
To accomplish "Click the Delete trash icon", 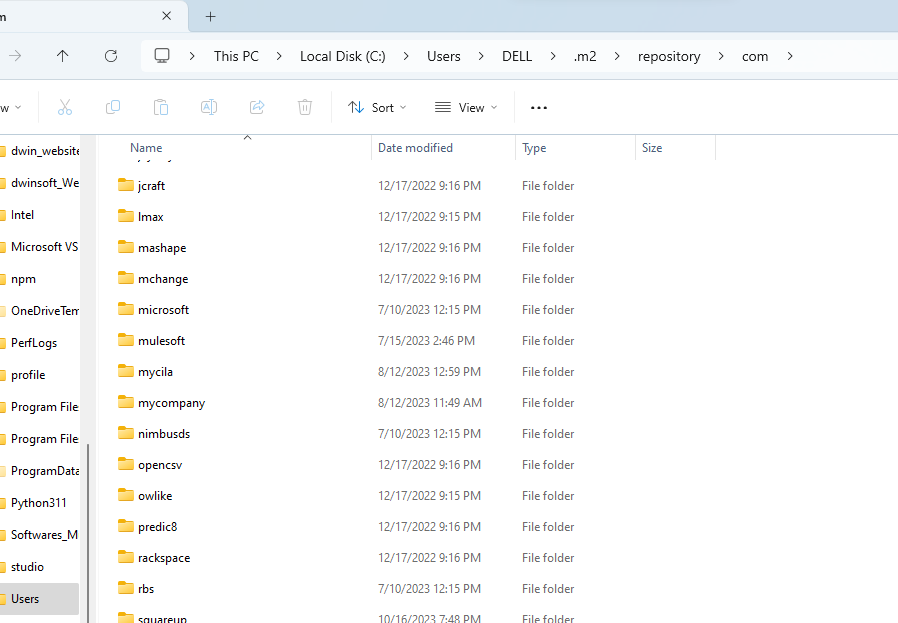I will click(x=305, y=107).
